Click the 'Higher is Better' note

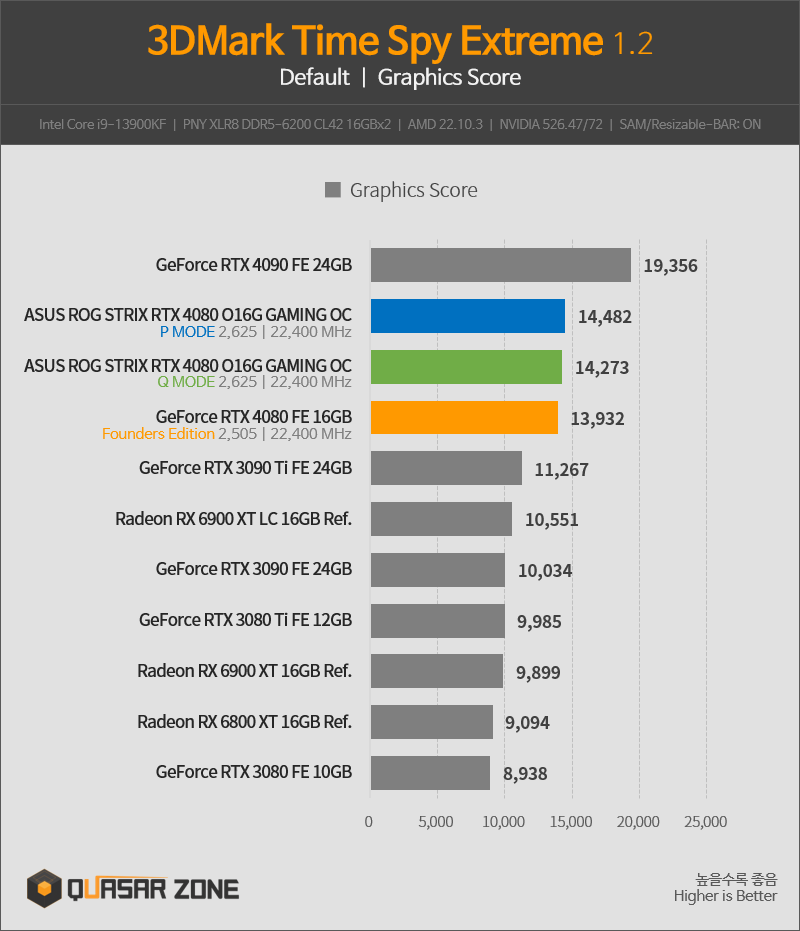pyautogui.click(x=725, y=896)
